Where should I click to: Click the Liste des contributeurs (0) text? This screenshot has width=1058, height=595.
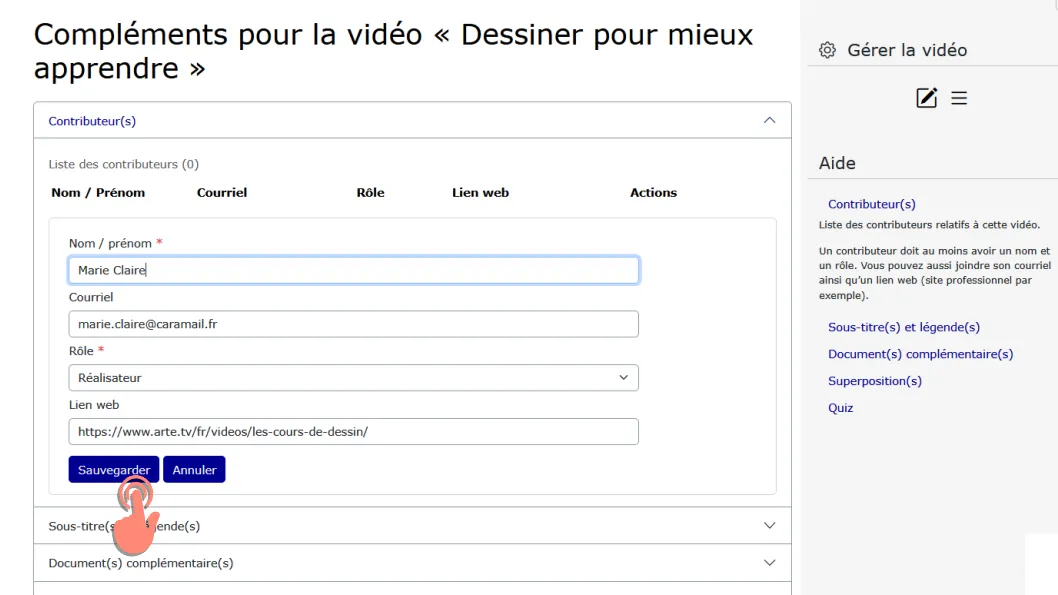tap(123, 164)
